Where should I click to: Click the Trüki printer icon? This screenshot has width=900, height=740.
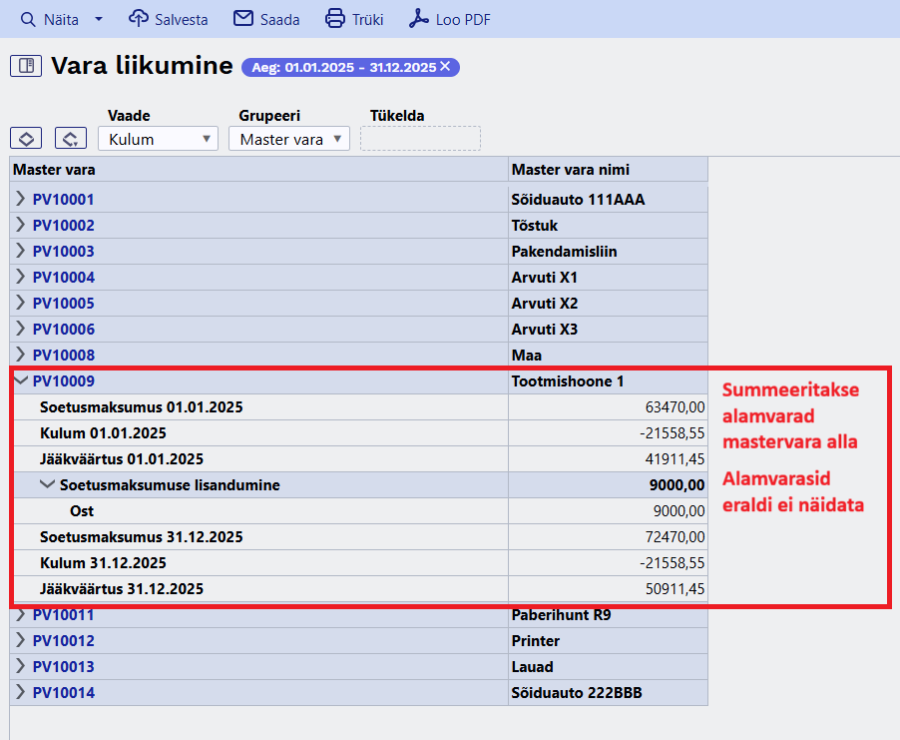coord(335,18)
